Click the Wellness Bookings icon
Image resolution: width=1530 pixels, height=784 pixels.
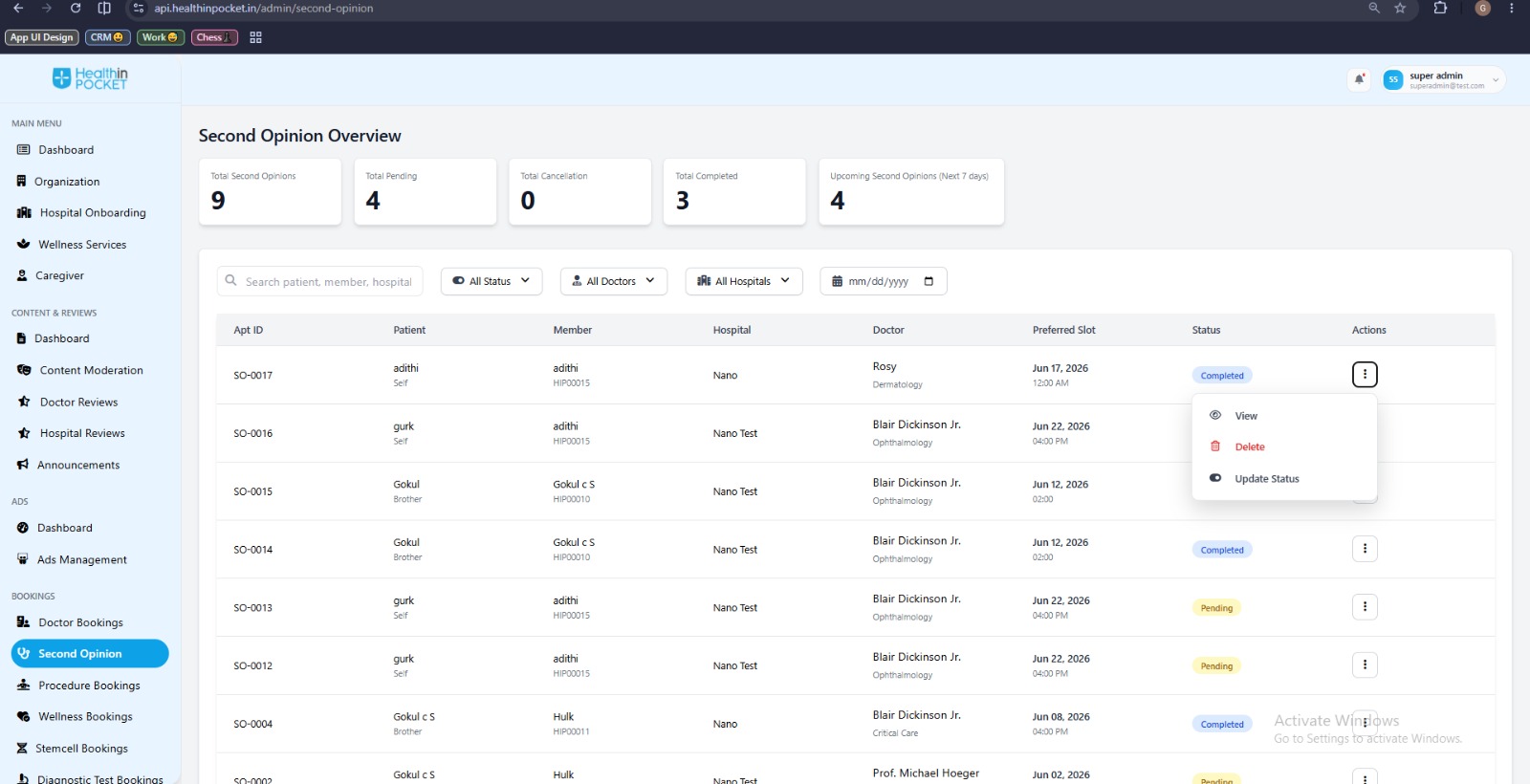23,717
